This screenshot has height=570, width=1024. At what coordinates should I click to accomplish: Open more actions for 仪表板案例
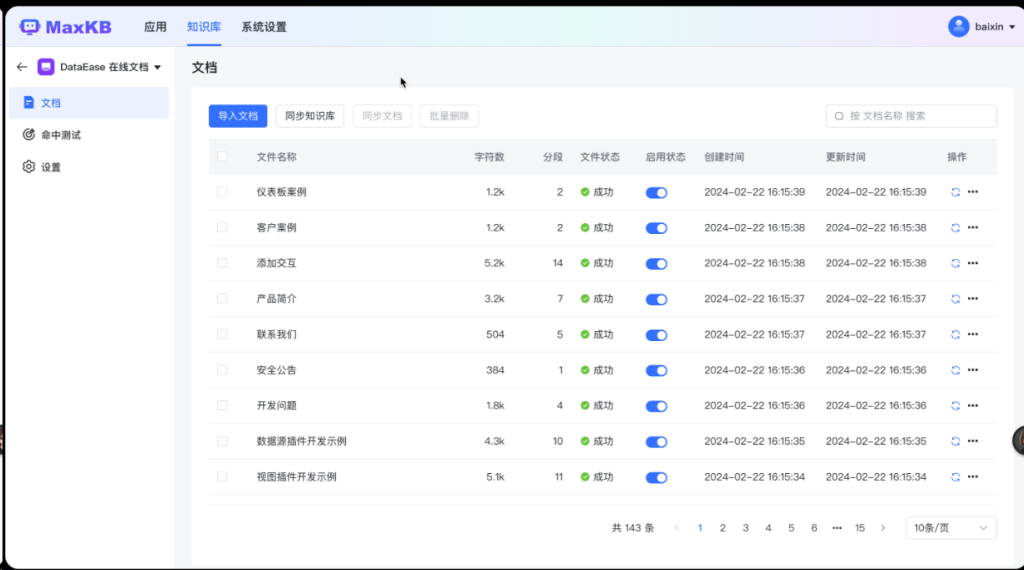point(973,192)
